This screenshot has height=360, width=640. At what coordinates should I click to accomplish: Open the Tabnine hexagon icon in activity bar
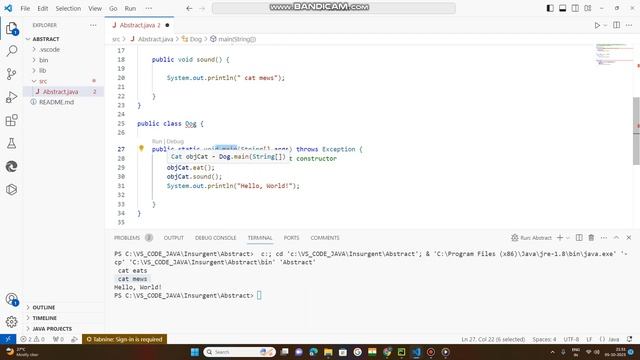pos(11,189)
